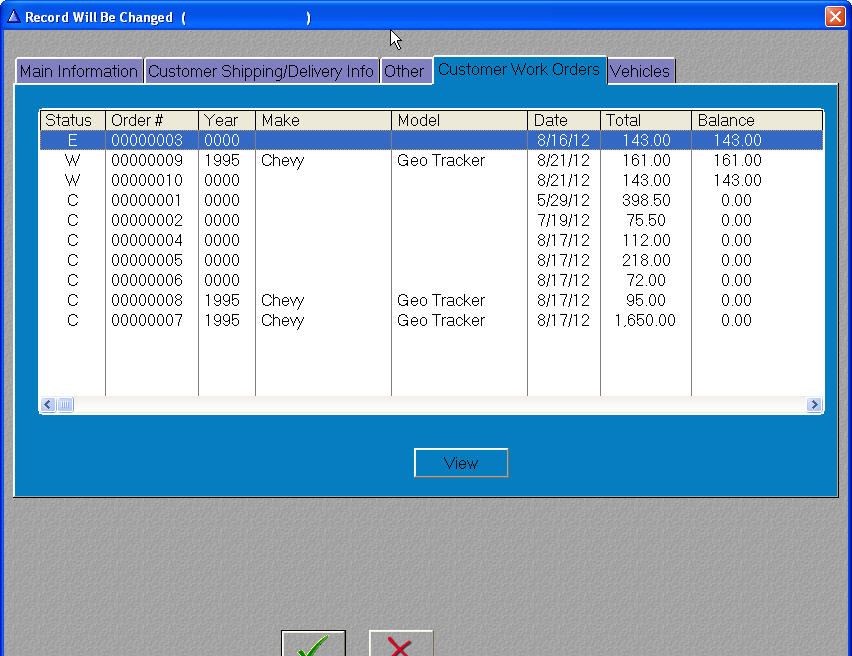
Task: Click the scrollbar left arrow
Action: [47, 405]
